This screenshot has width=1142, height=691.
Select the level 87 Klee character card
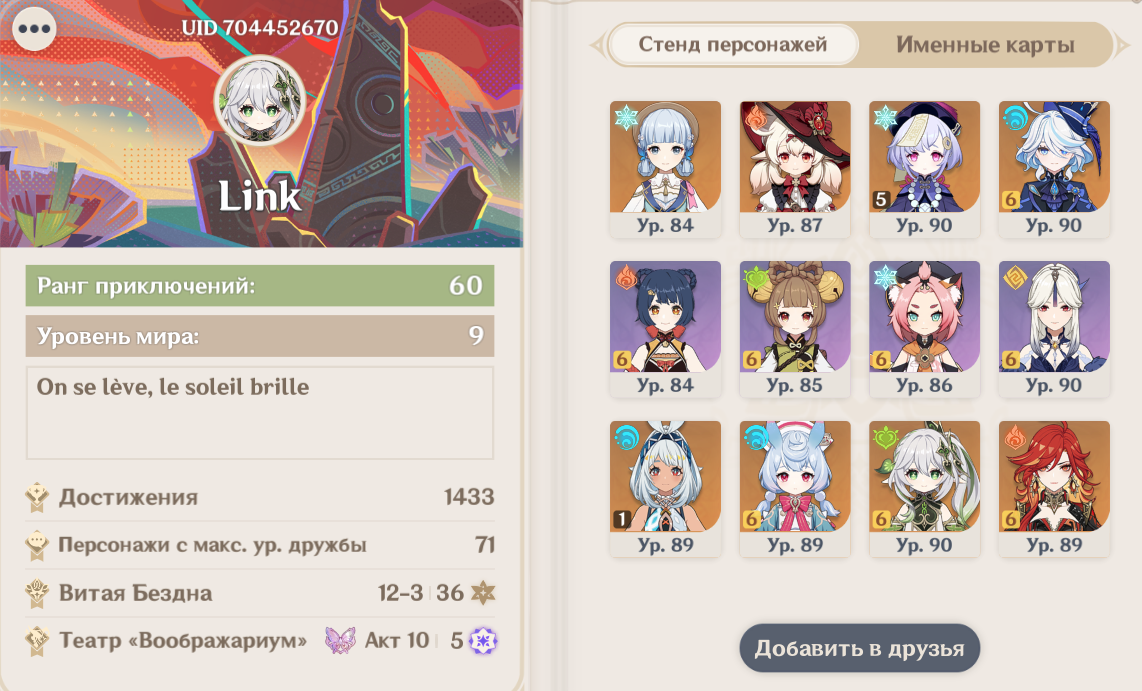pyautogui.click(x=795, y=169)
